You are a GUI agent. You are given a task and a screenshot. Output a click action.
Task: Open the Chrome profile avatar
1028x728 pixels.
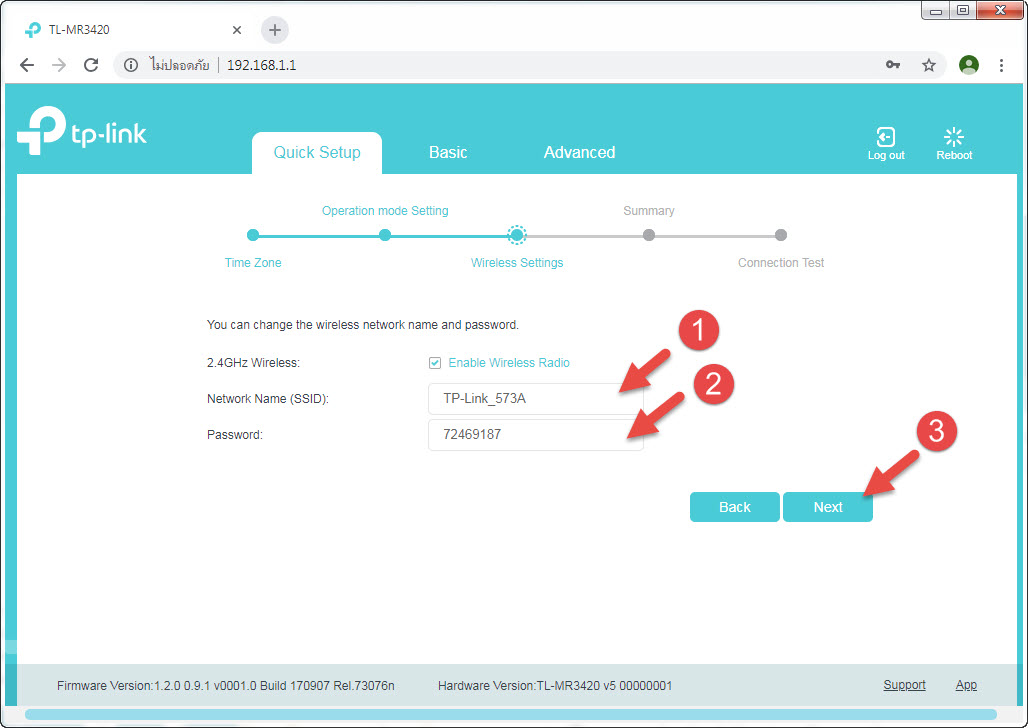point(968,65)
